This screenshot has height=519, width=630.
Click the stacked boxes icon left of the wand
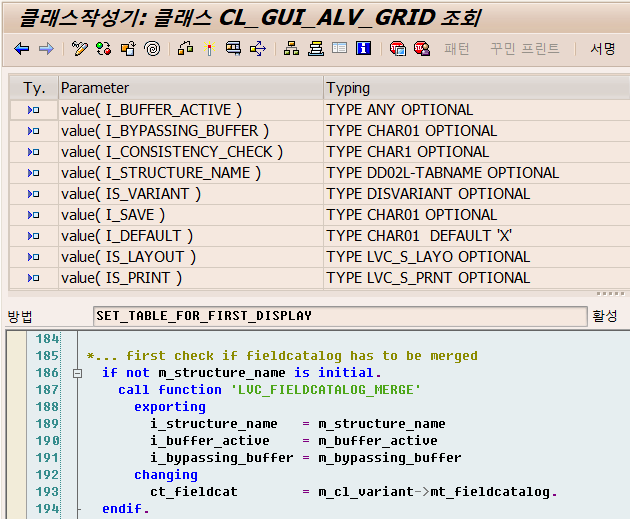pos(186,49)
